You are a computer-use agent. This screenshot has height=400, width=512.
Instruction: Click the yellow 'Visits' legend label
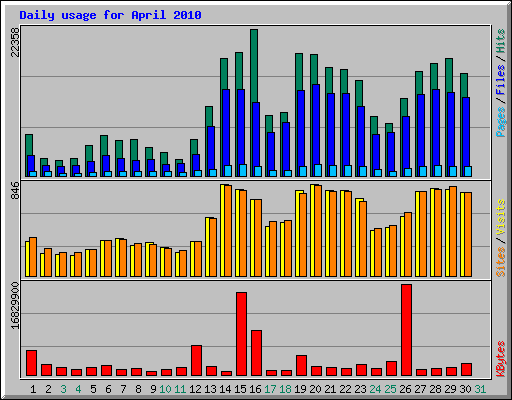tap(500, 218)
